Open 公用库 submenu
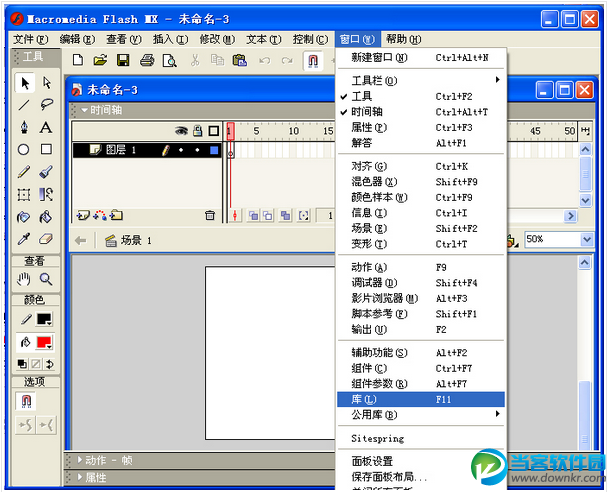This screenshot has width=607, height=492. [420, 415]
